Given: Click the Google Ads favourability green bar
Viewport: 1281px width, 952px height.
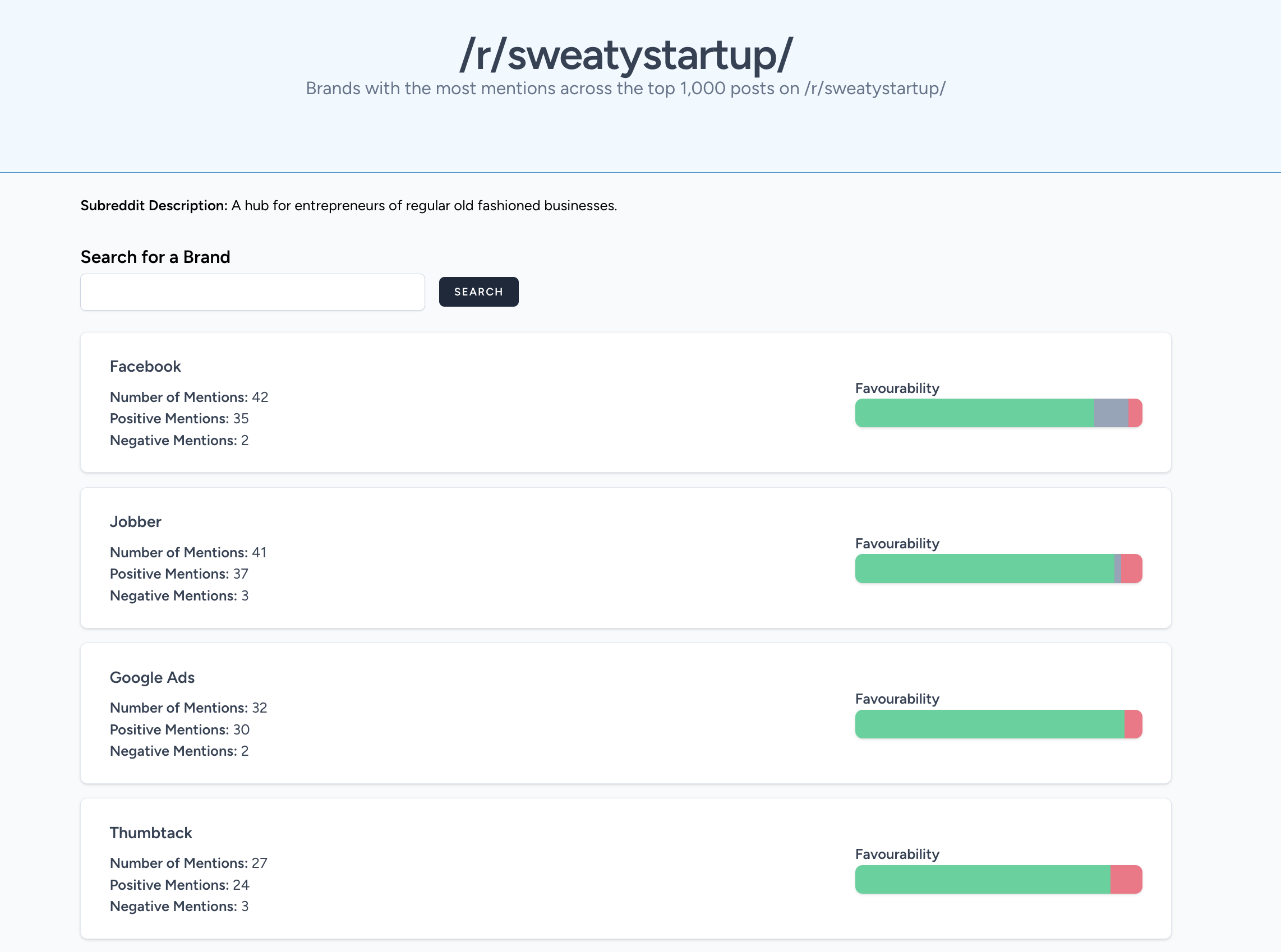Looking at the screenshot, I should coord(989,724).
